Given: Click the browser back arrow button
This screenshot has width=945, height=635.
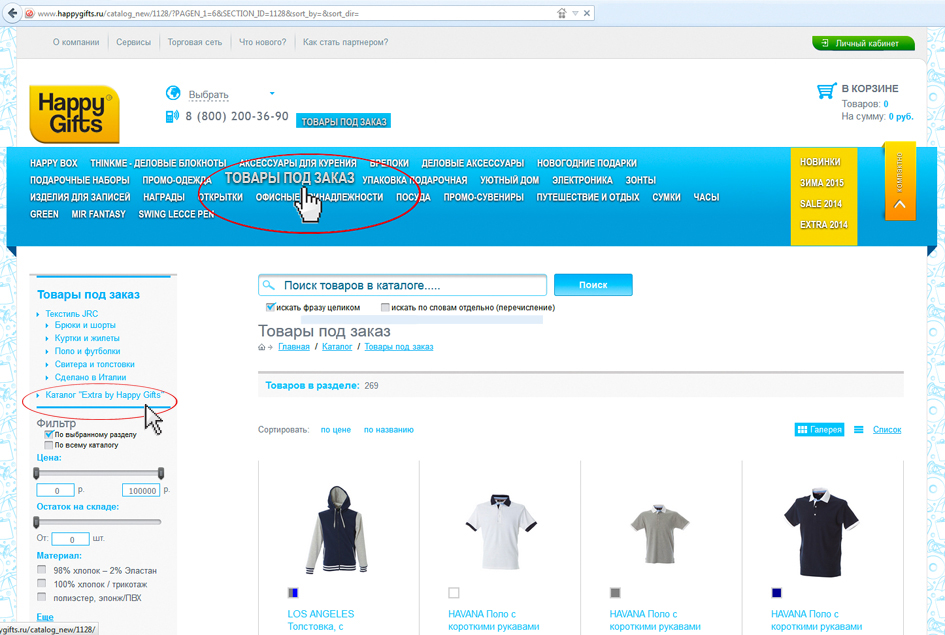Looking at the screenshot, I should [11, 13].
